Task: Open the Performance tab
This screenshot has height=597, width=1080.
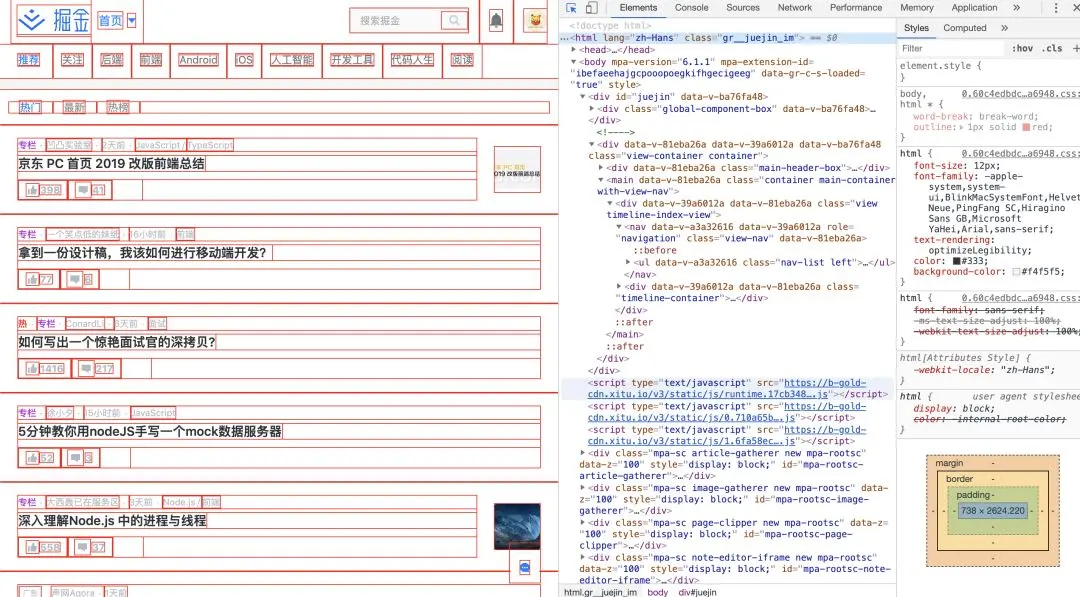Action: [855, 8]
